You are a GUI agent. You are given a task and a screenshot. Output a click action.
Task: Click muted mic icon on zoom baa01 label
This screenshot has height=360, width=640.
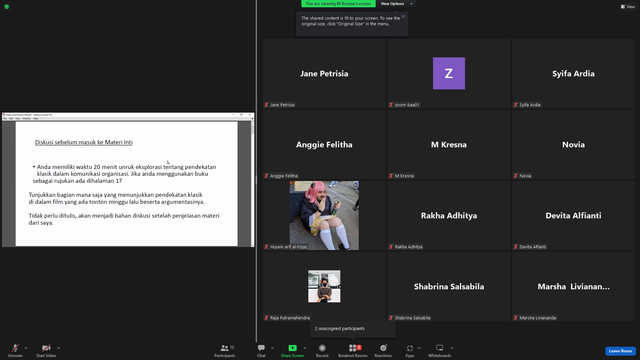click(x=391, y=105)
